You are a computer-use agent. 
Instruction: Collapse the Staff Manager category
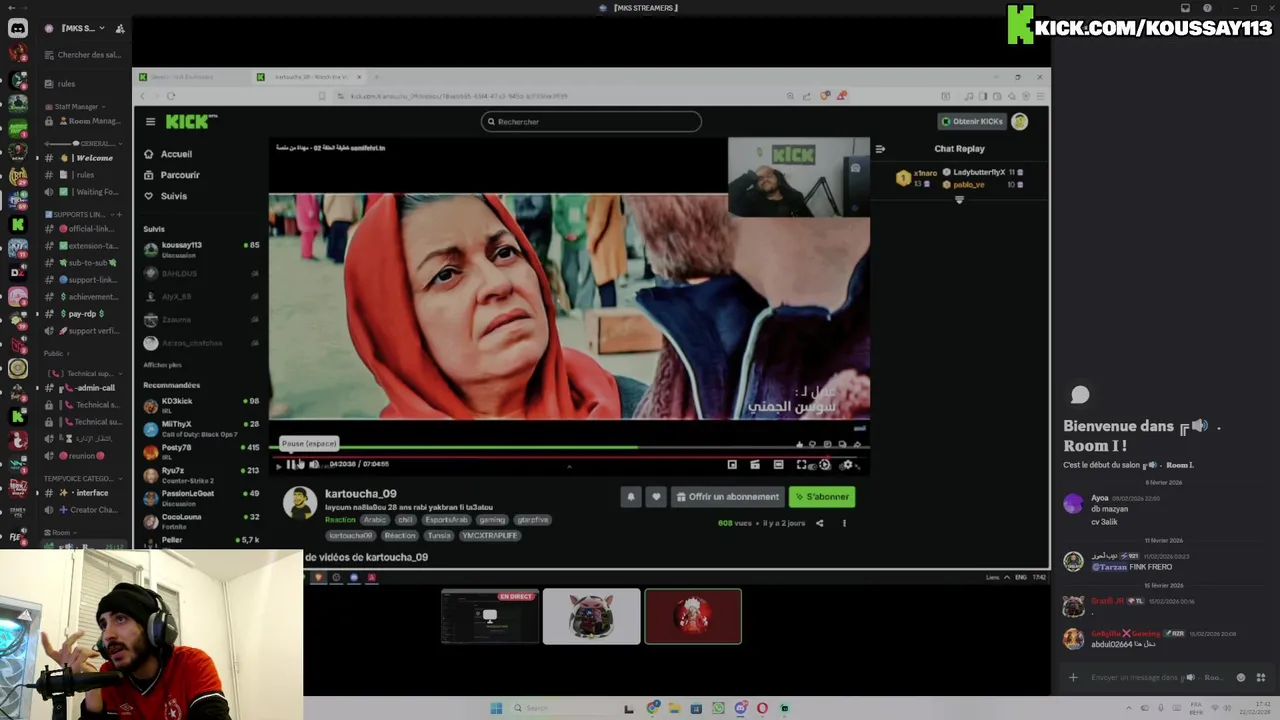coord(76,107)
